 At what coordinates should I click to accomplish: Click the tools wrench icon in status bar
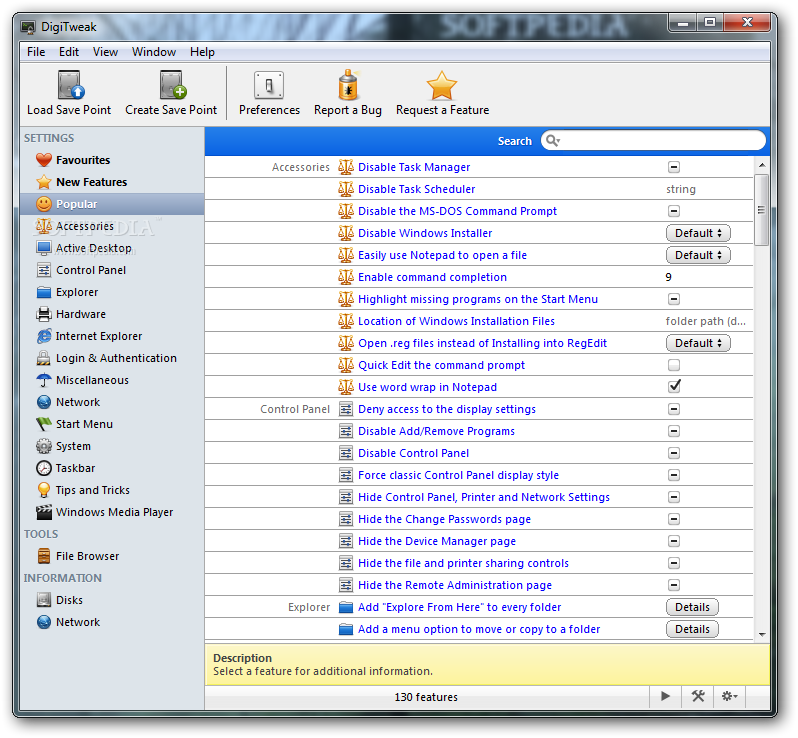(x=698, y=696)
